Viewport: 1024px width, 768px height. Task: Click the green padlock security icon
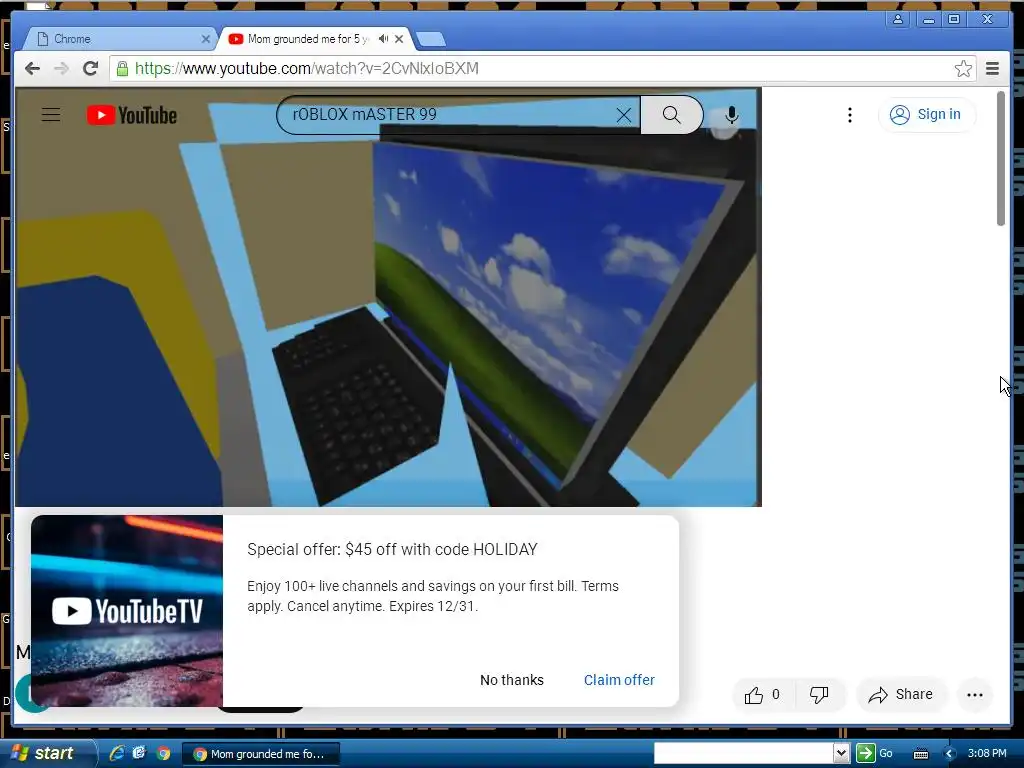(x=122, y=69)
